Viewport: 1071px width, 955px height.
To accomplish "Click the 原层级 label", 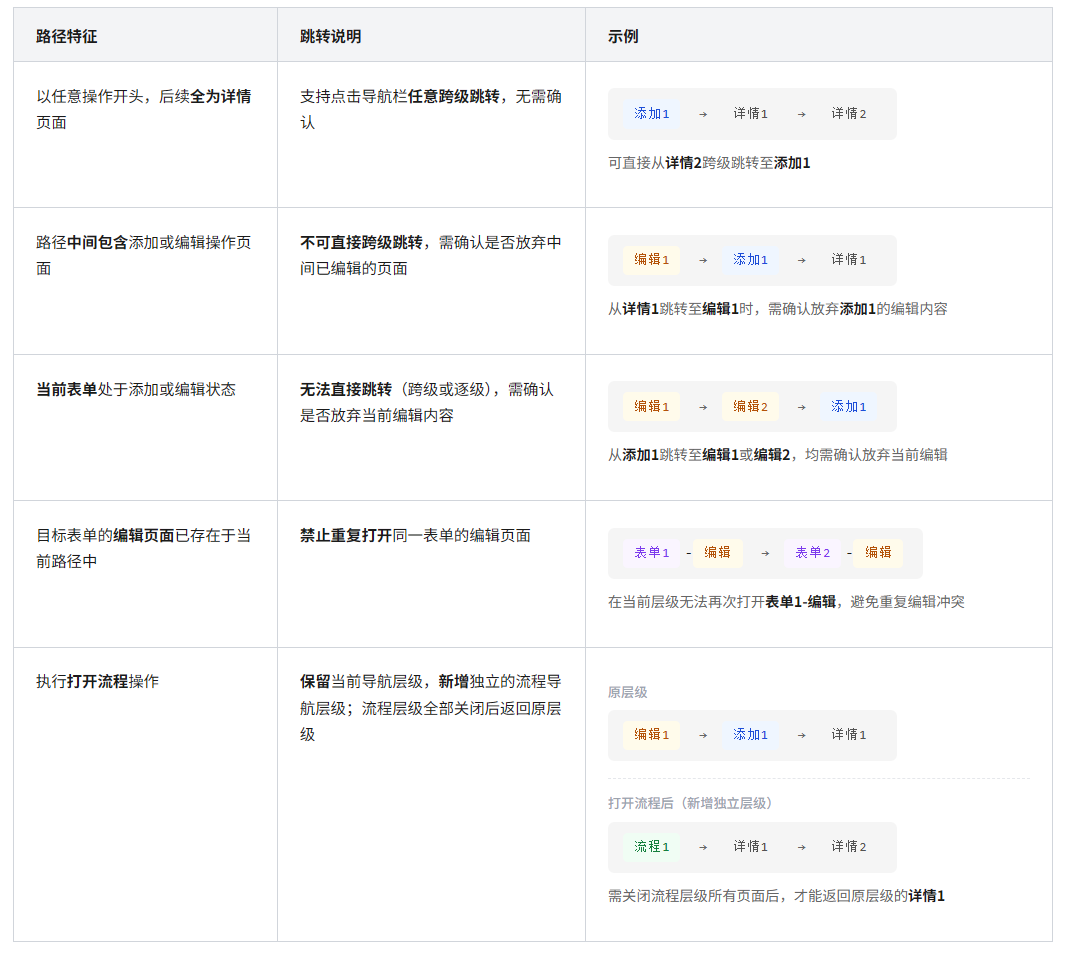I will pyautogui.click(x=627, y=692).
